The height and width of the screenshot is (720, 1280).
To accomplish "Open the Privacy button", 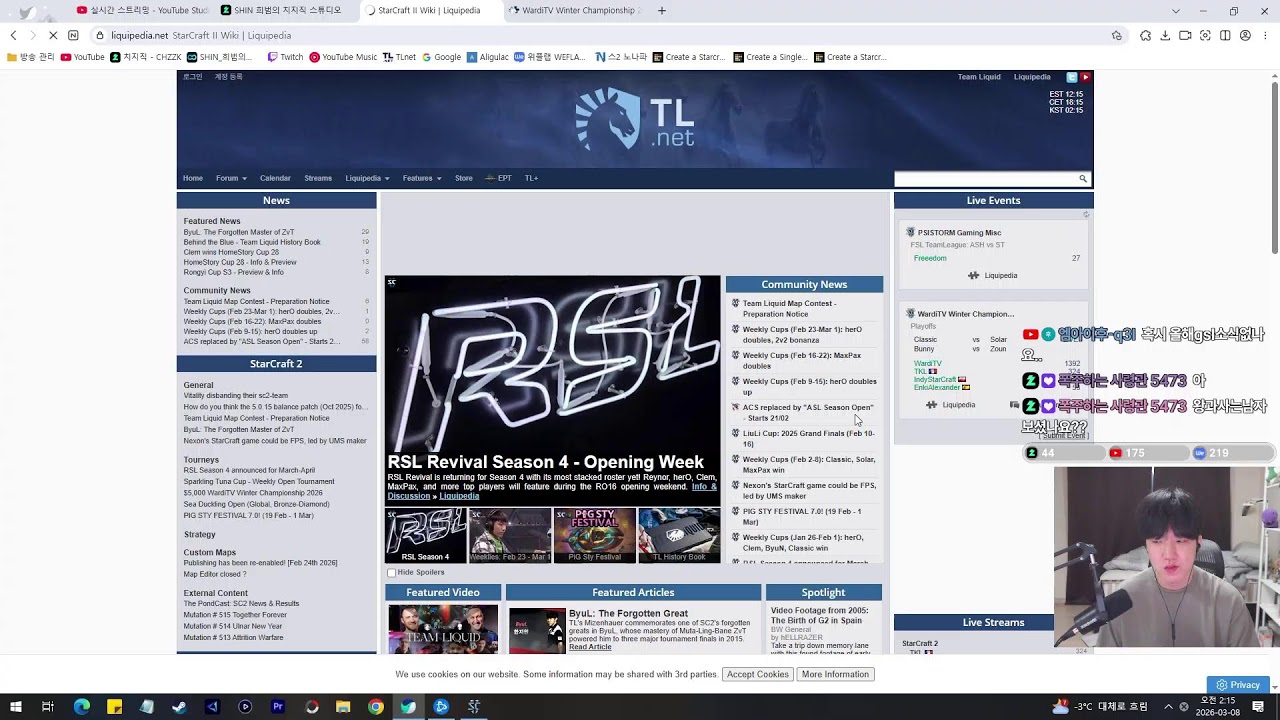I will tap(1238, 685).
